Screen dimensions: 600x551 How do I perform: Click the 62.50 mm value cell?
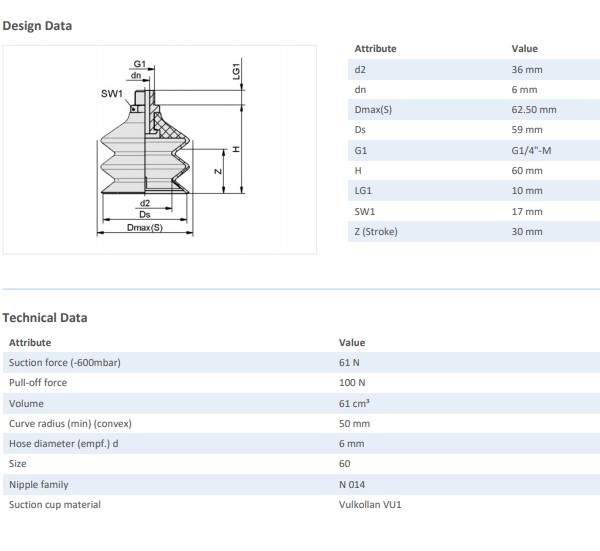(533, 109)
